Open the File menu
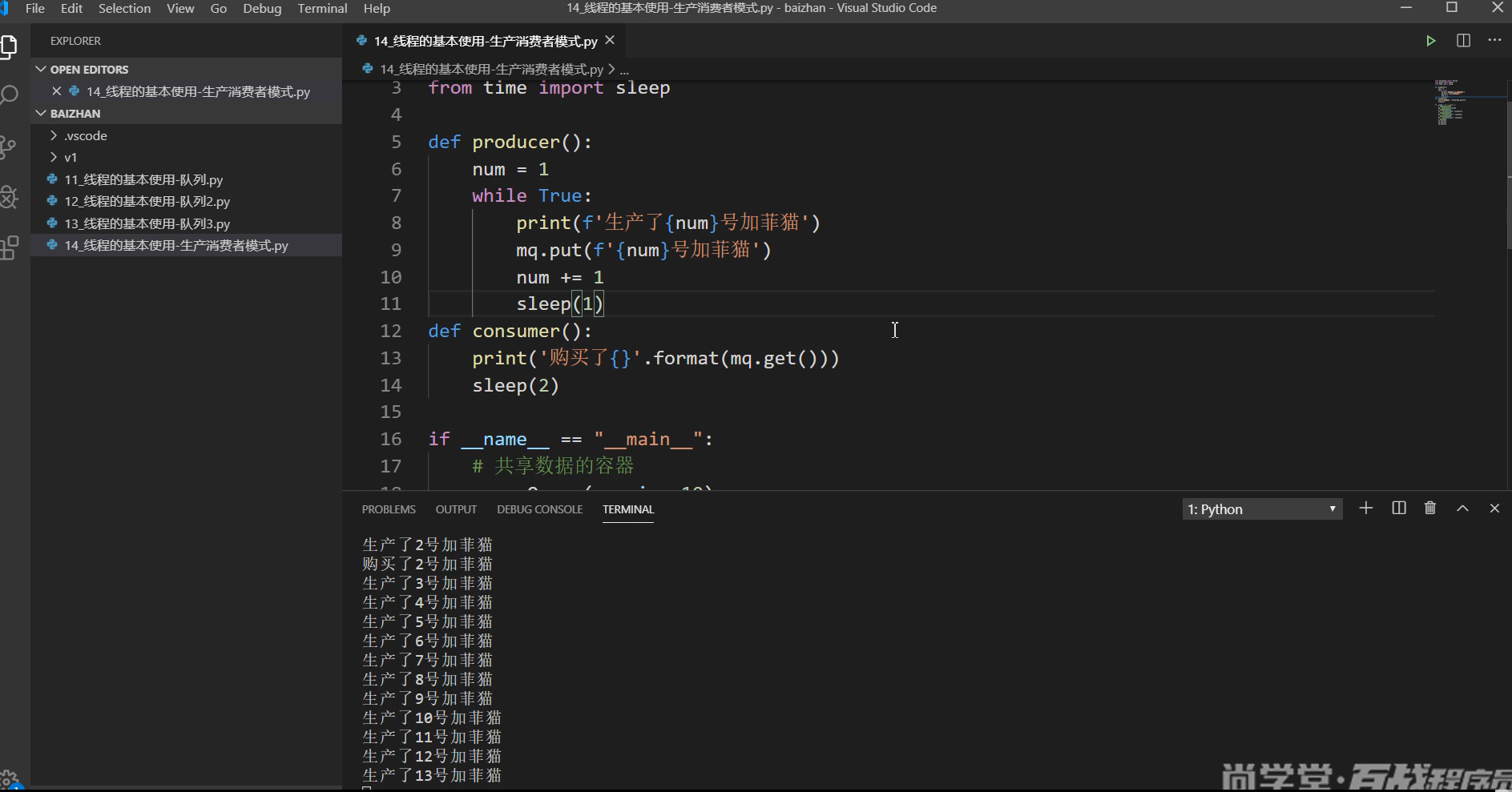The height and width of the screenshot is (792, 1512). click(x=35, y=8)
